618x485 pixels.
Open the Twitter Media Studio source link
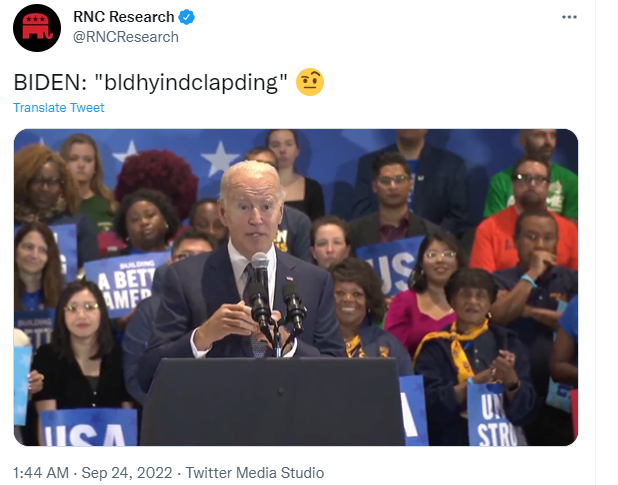(255, 473)
